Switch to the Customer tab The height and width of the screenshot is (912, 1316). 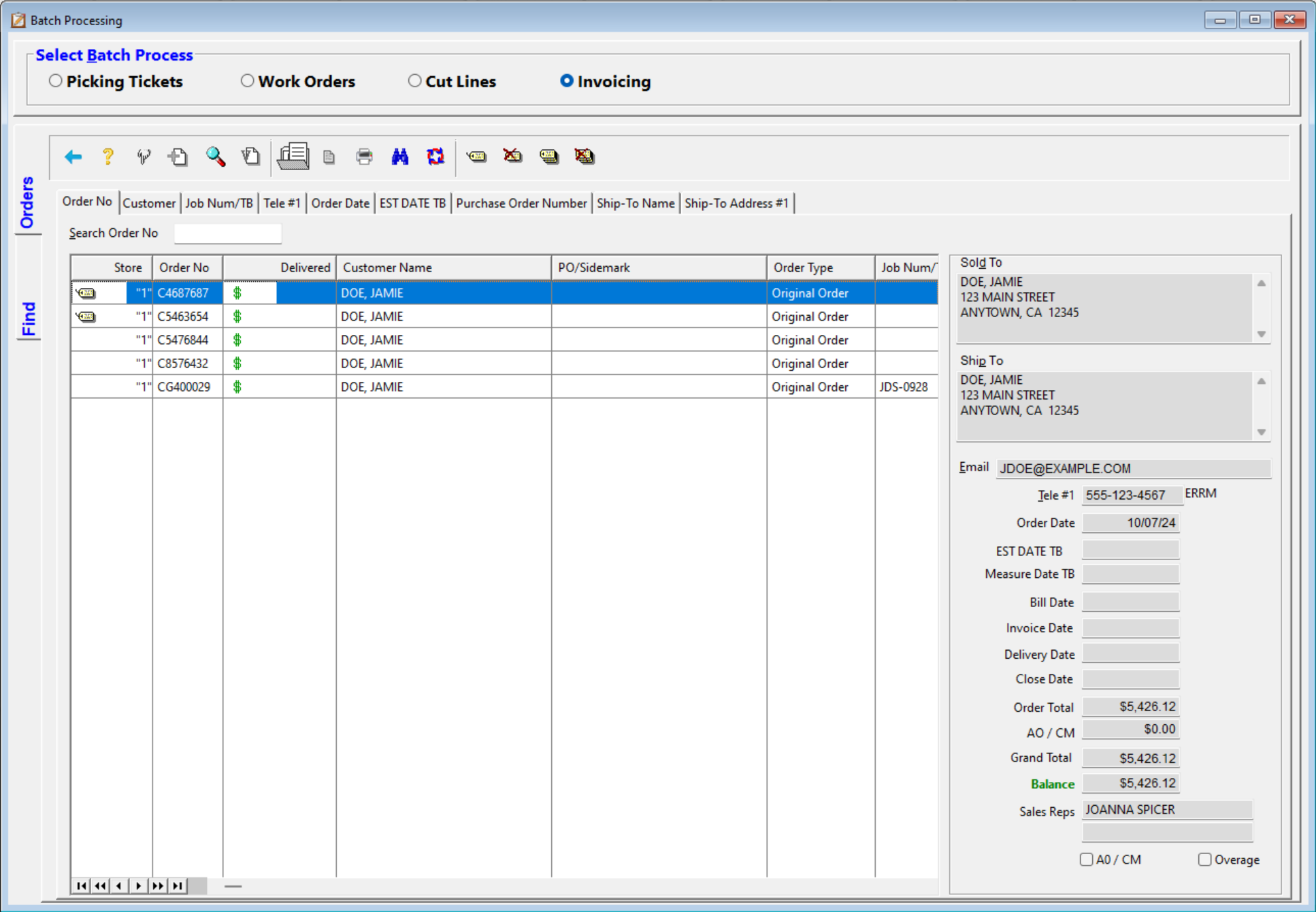[x=149, y=202]
